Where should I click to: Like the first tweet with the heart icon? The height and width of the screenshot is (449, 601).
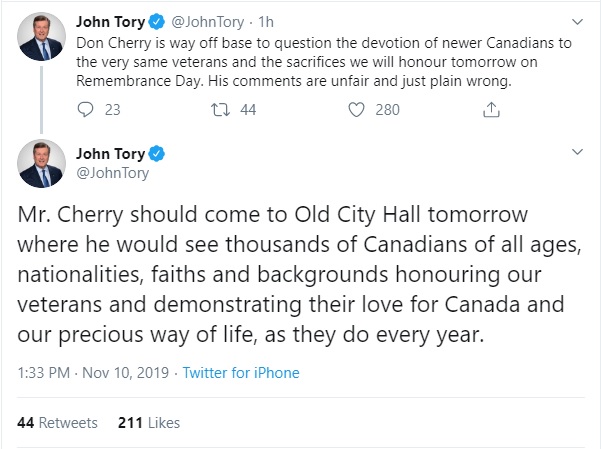pyautogui.click(x=355, y=110)
